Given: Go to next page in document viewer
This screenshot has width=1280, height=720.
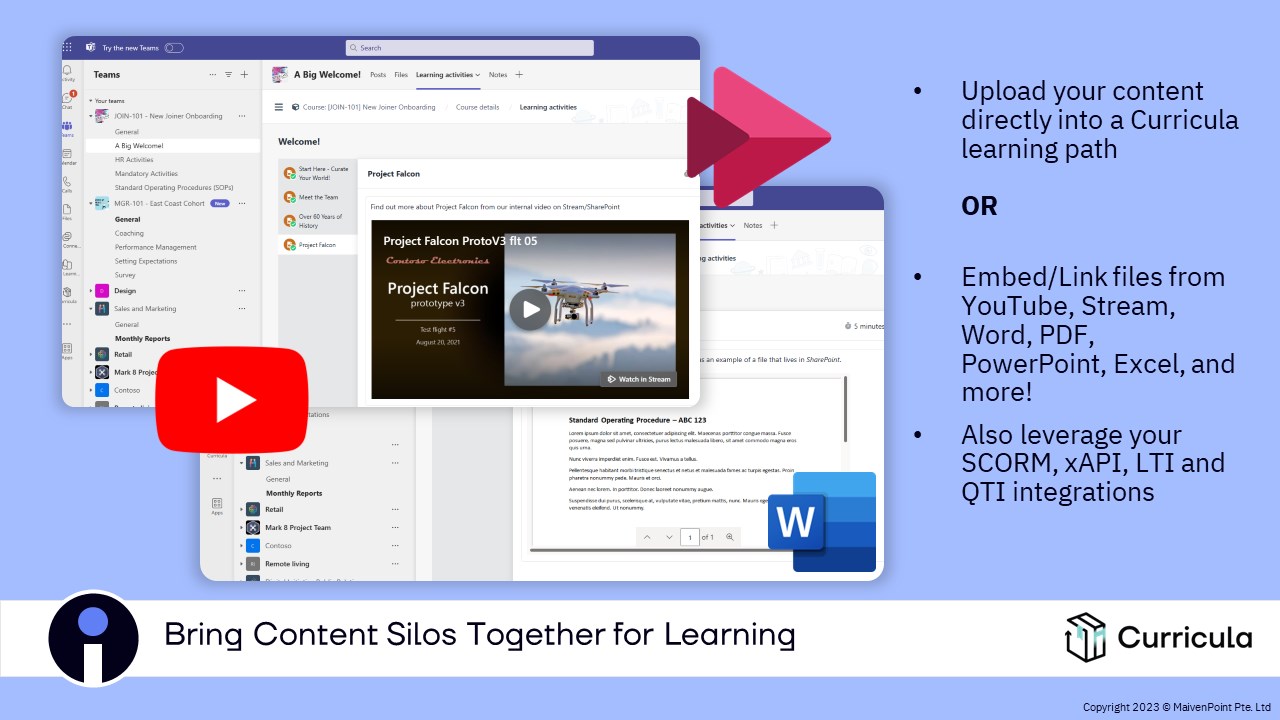Looking at the screenshot, I should [x=669, y=537].
